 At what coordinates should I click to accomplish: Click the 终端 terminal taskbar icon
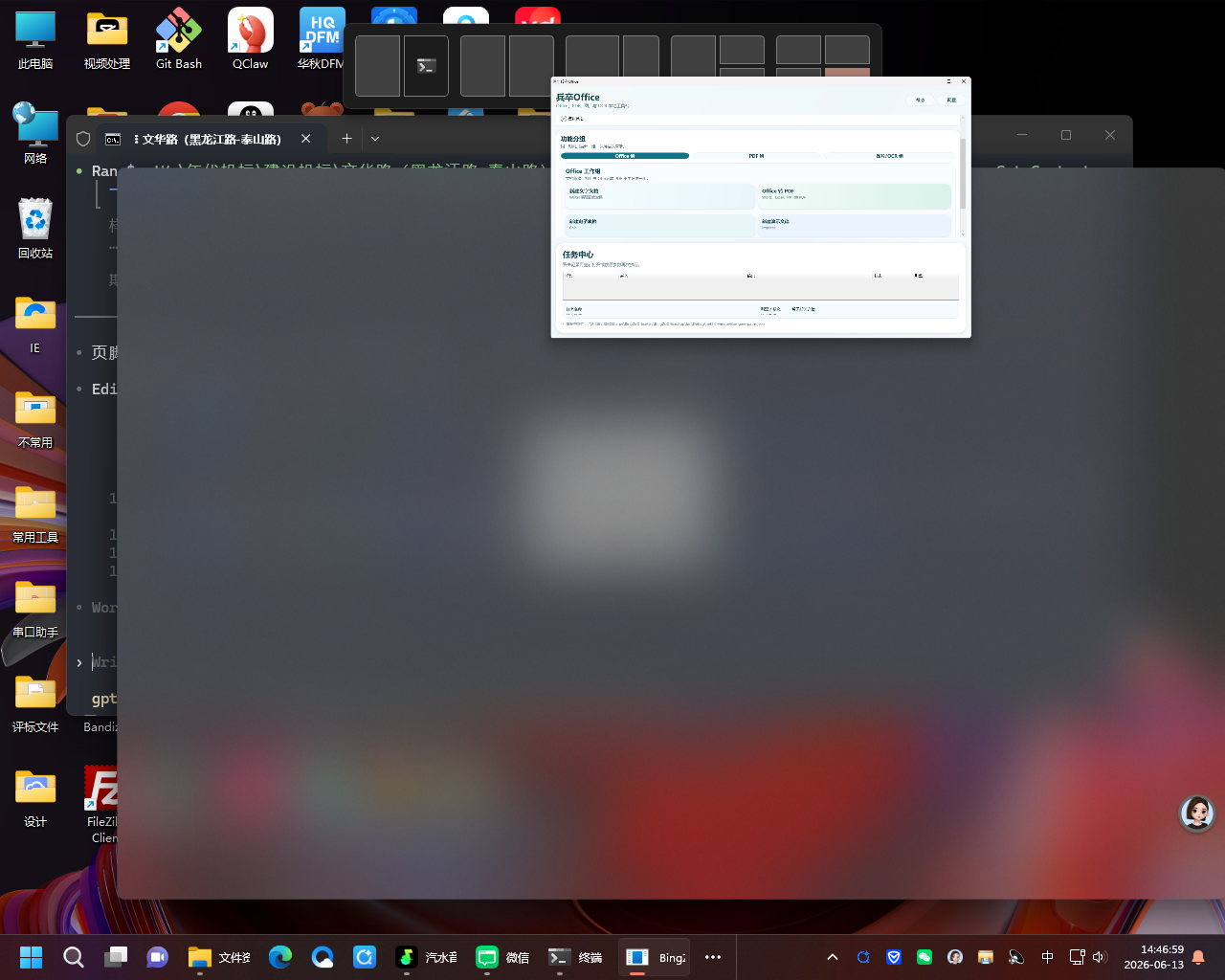tap(575, 957)
